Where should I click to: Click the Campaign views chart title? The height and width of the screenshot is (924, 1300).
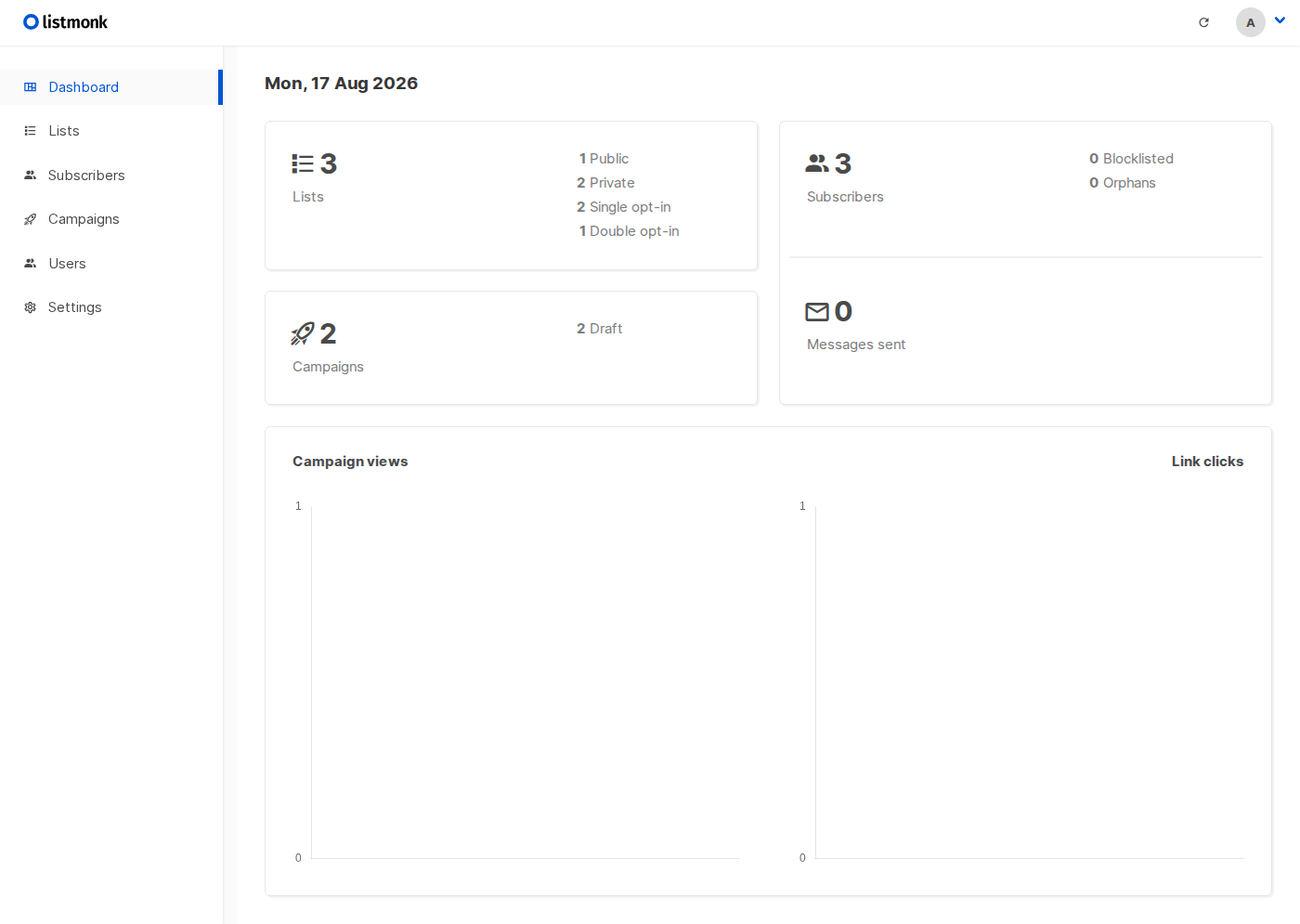click(x=350, y=462)
